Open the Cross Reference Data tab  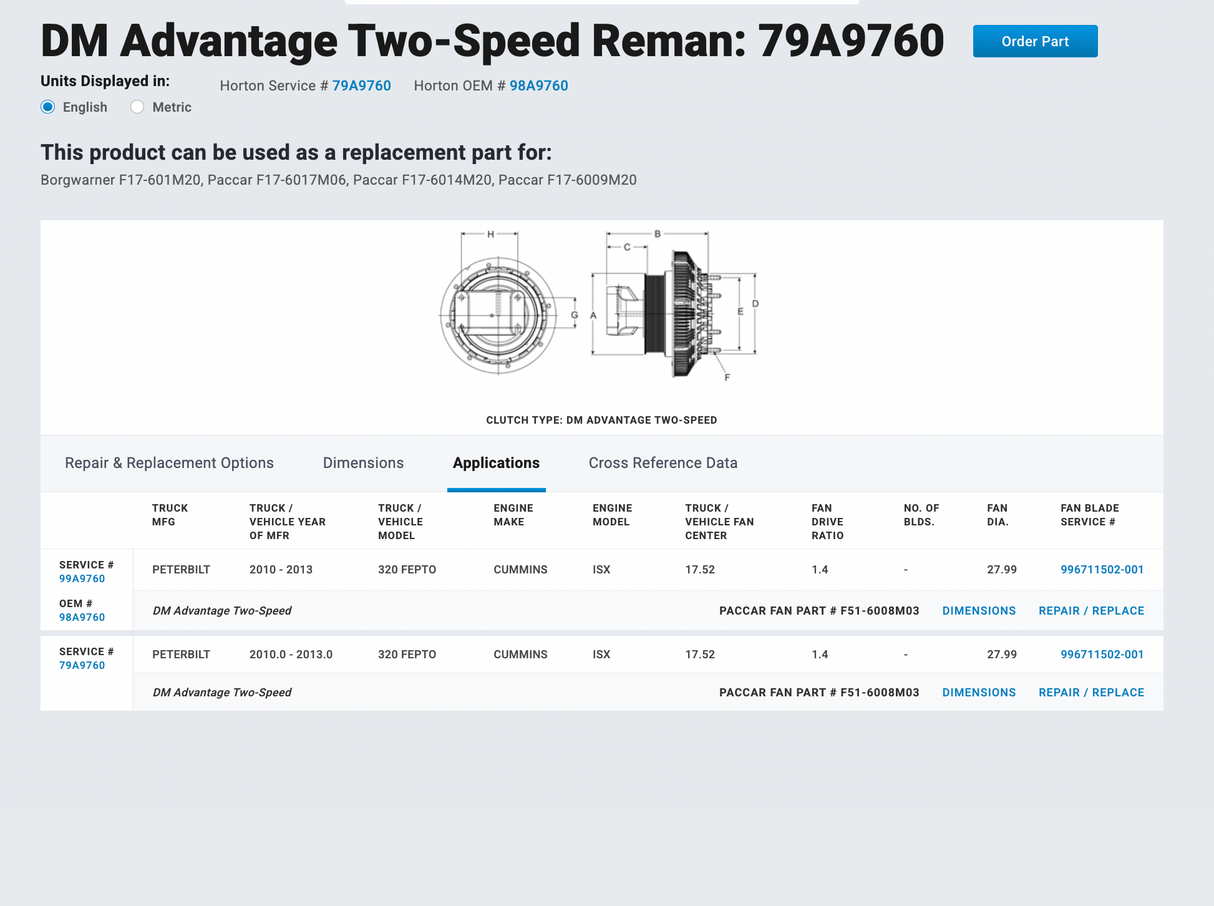pyautogui.click(x=663, y=463)
